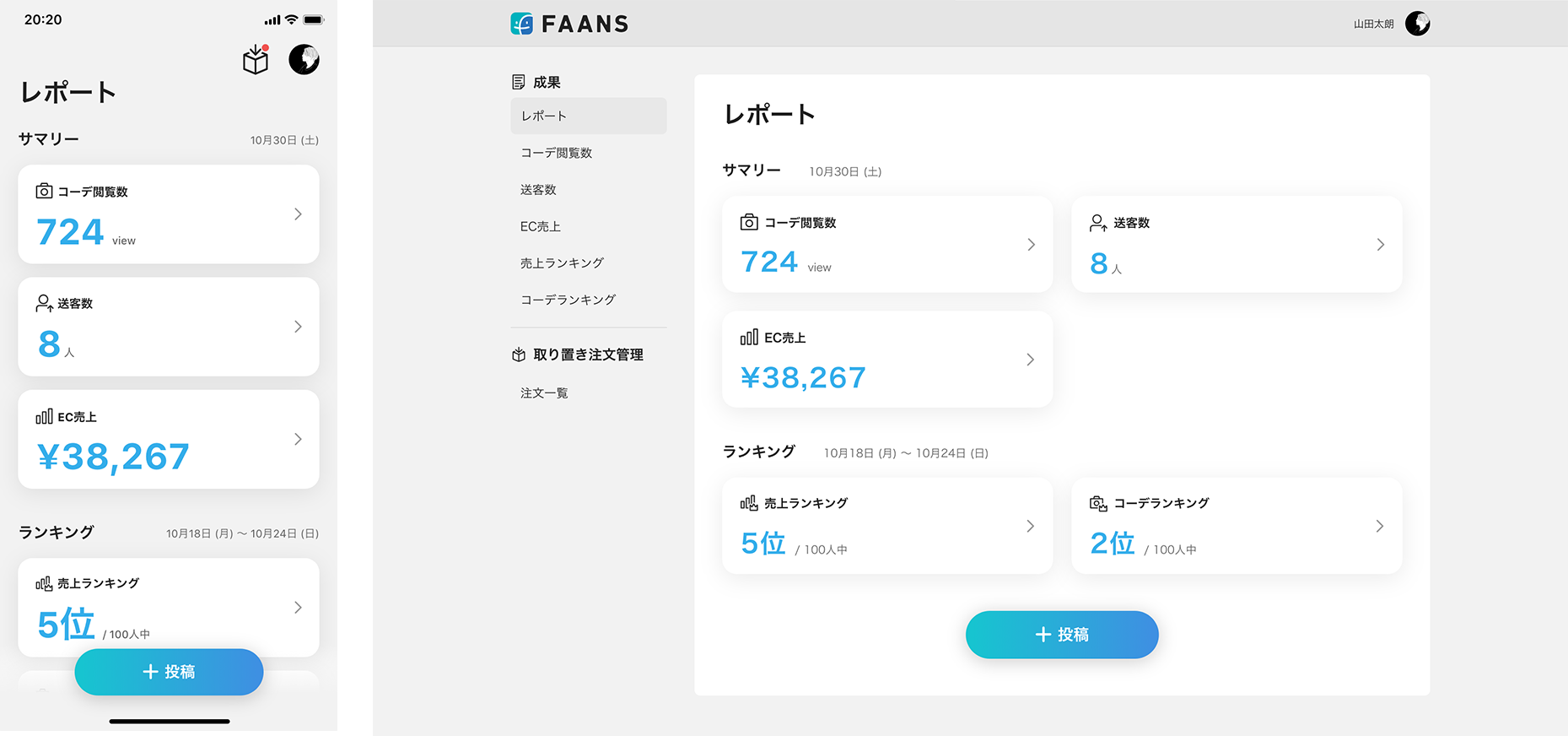This screenshot has height=736, width=1568.
Task: Go to コーデ閲覧数 in the sidebar
Action: tap(556, 153)
